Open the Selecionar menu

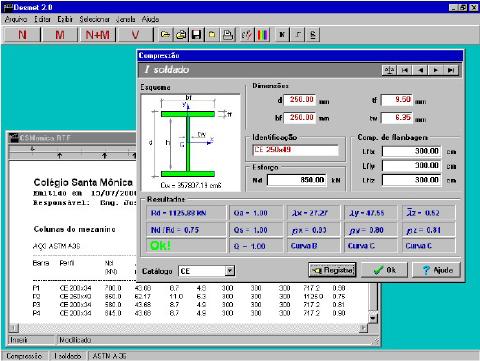tap(94, 19)
